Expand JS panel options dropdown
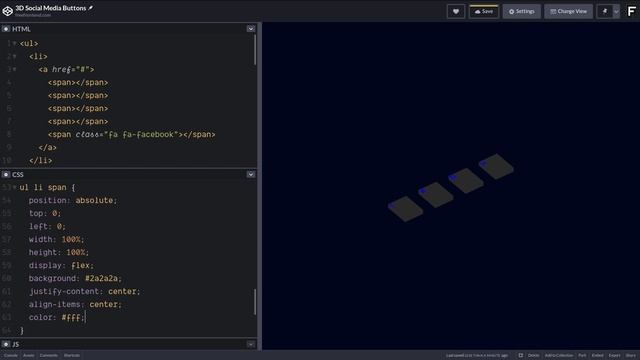This screenshot has height=360, width=640. tap(251, 344)
